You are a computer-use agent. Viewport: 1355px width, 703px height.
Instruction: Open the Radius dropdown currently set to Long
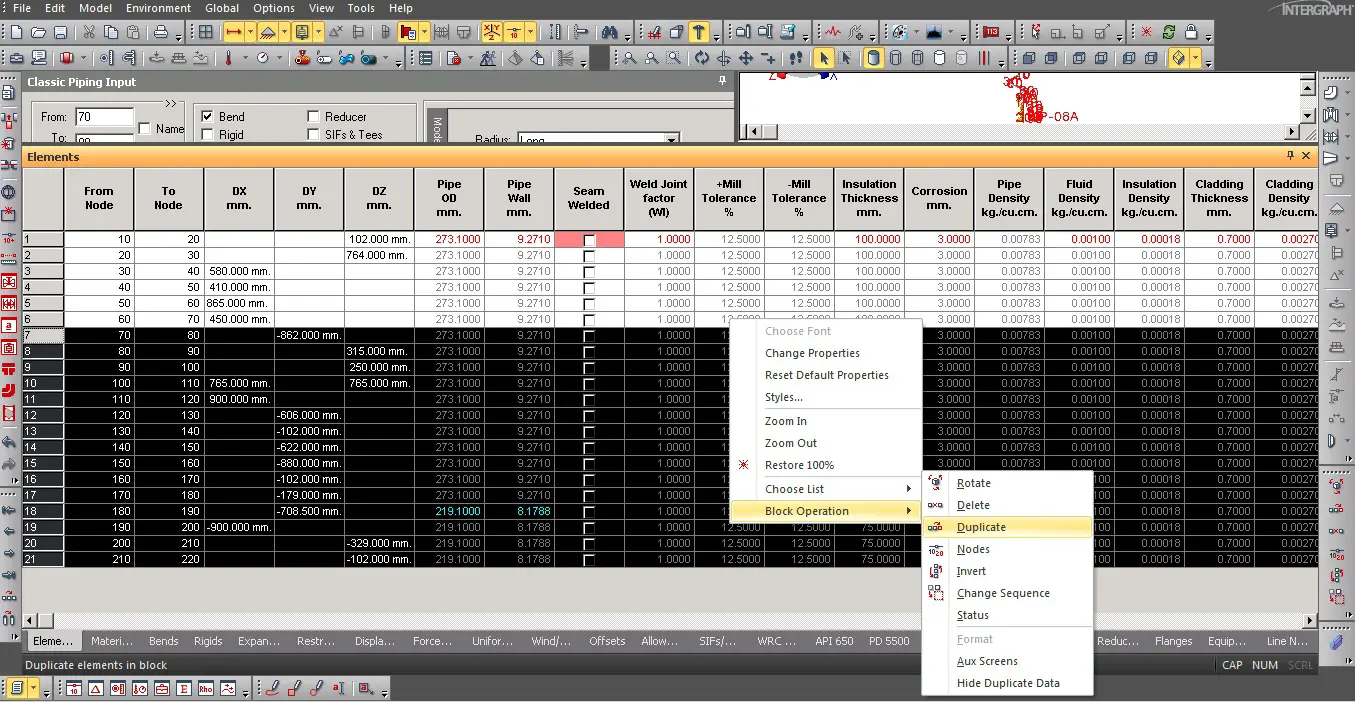(x=670, y=137)
